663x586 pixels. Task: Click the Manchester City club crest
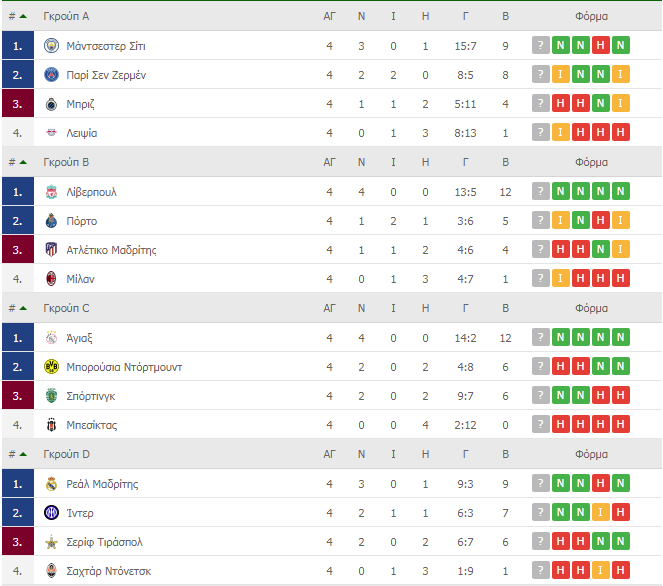click(x=52, y=46)
